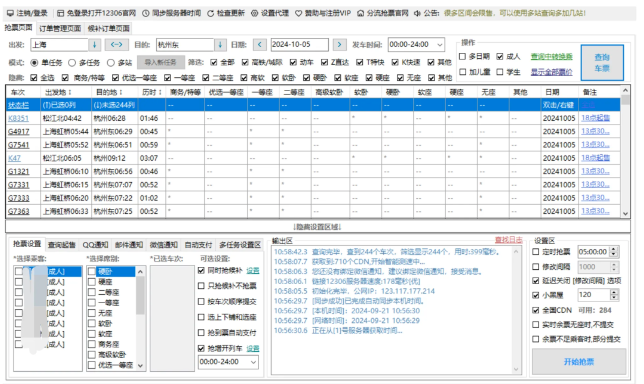Open 设置代理 proxy settings
The height and width of the screenshot is (384, 644).
click(270, 13)
